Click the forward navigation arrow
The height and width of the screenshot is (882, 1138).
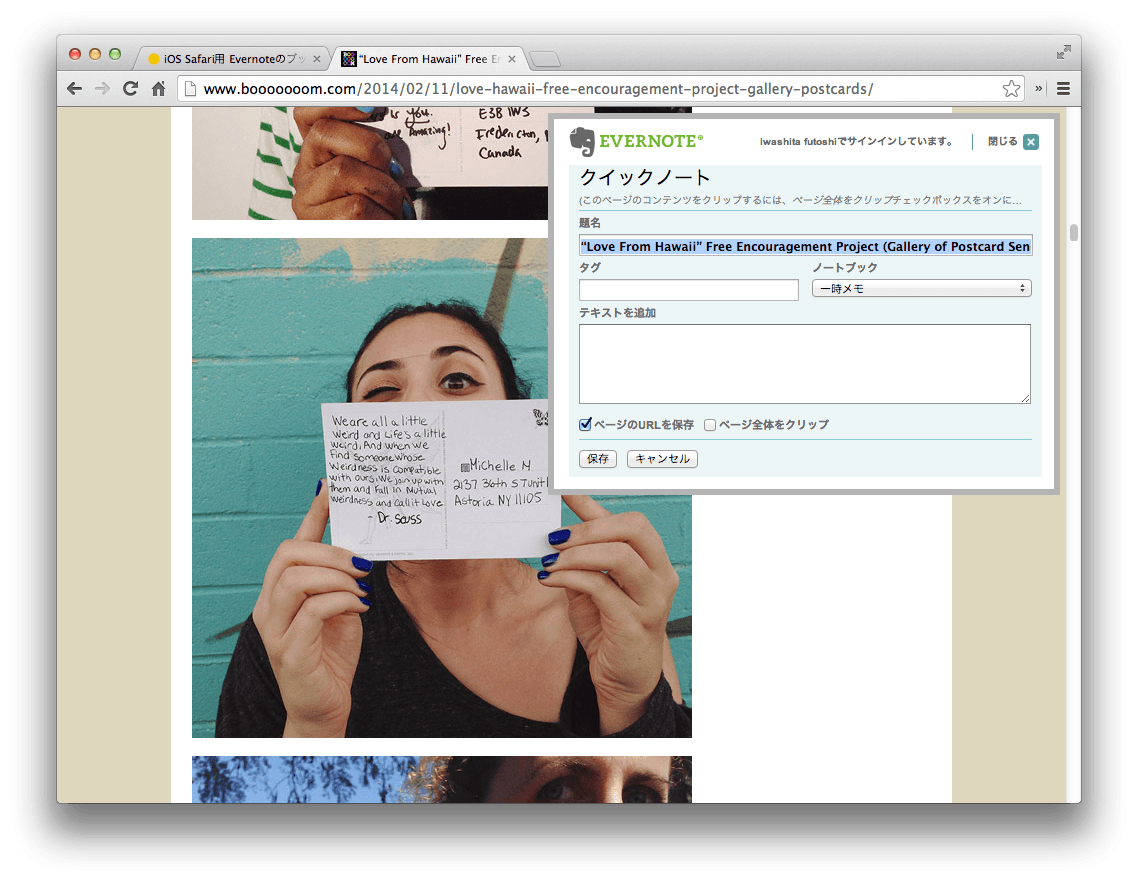[x=102, y=88]
